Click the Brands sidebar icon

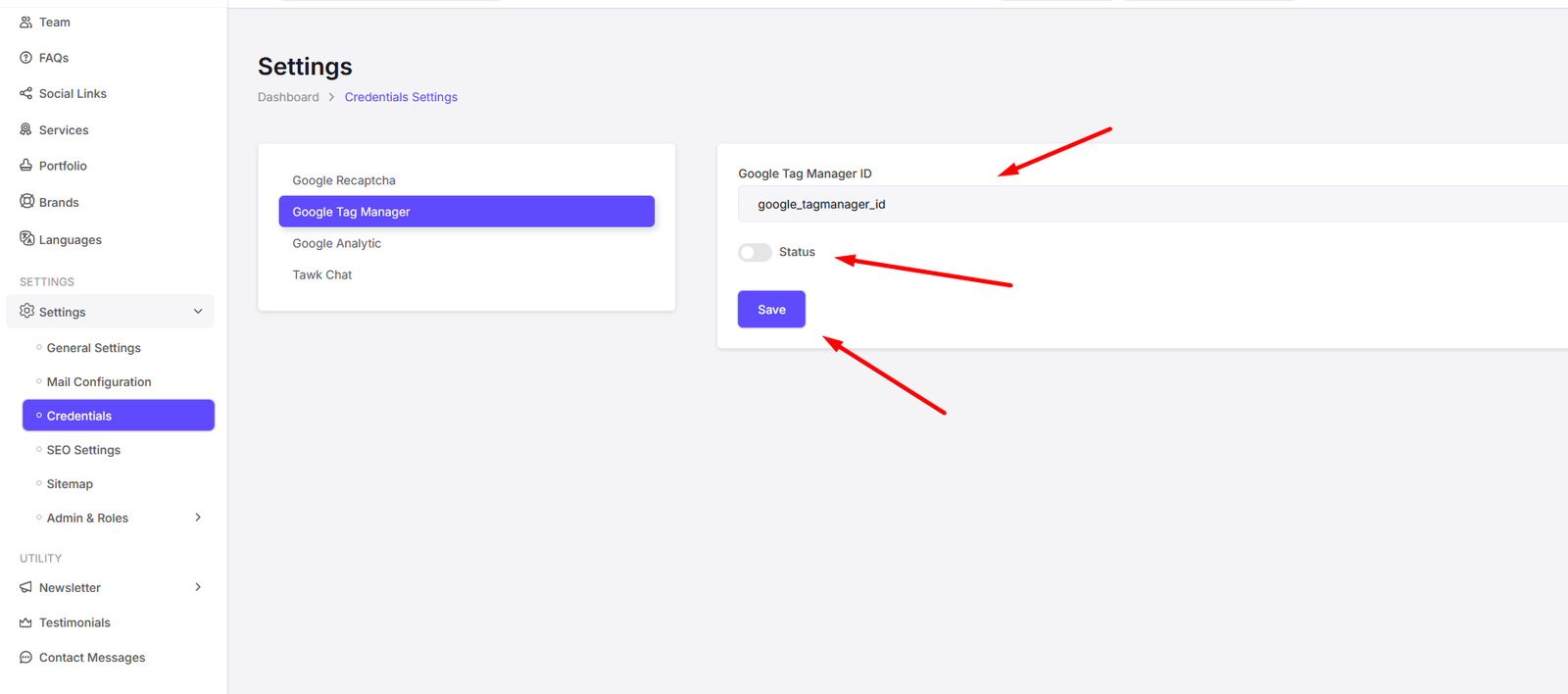tap(26, 202)
